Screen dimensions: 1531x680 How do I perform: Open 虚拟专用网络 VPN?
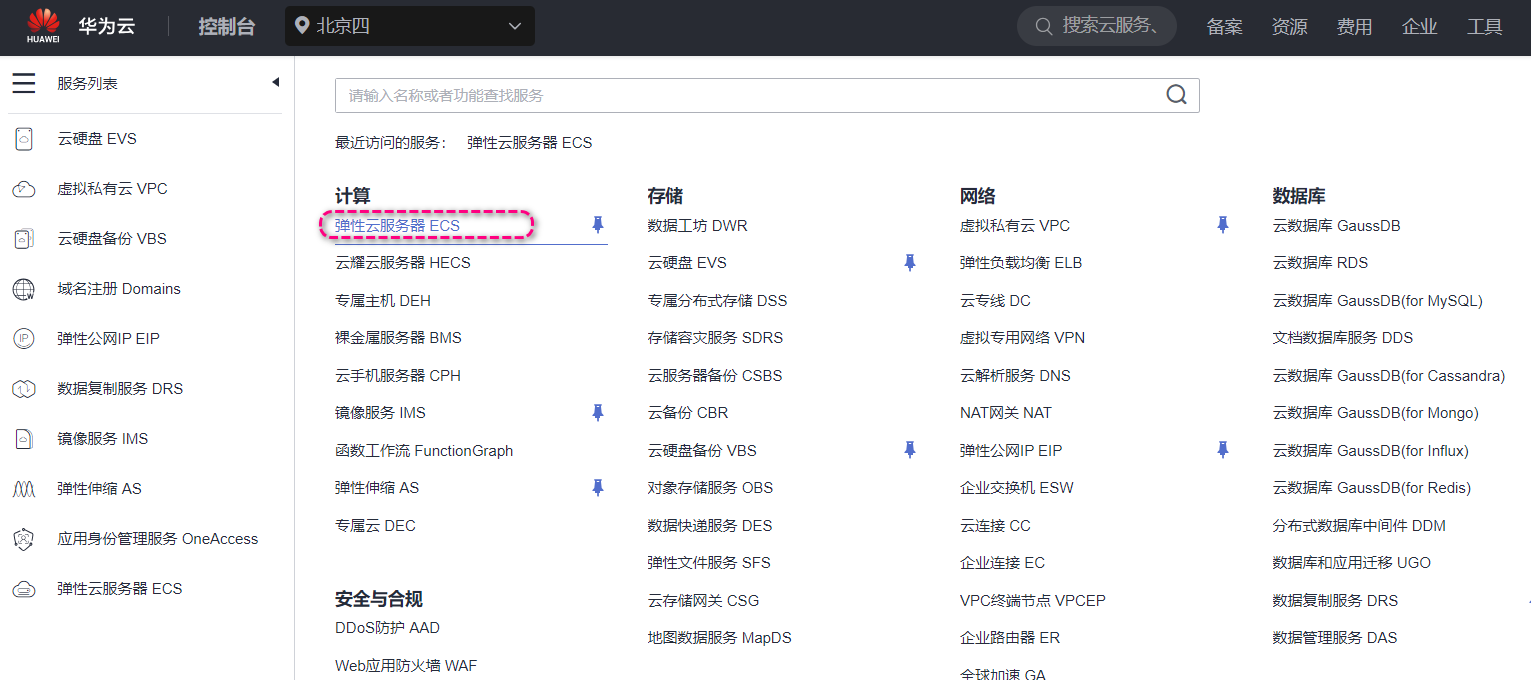(1022, 338)
